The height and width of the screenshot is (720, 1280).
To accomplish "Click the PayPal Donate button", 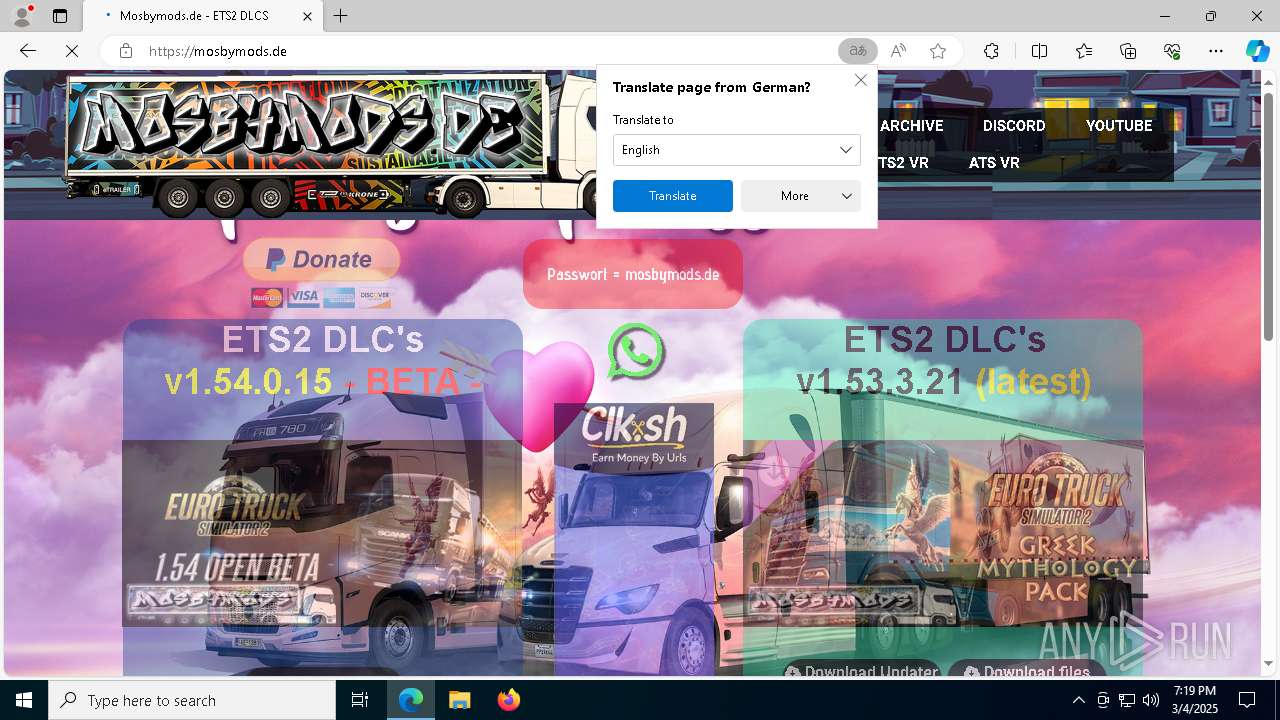I will [x=321, y=260].
